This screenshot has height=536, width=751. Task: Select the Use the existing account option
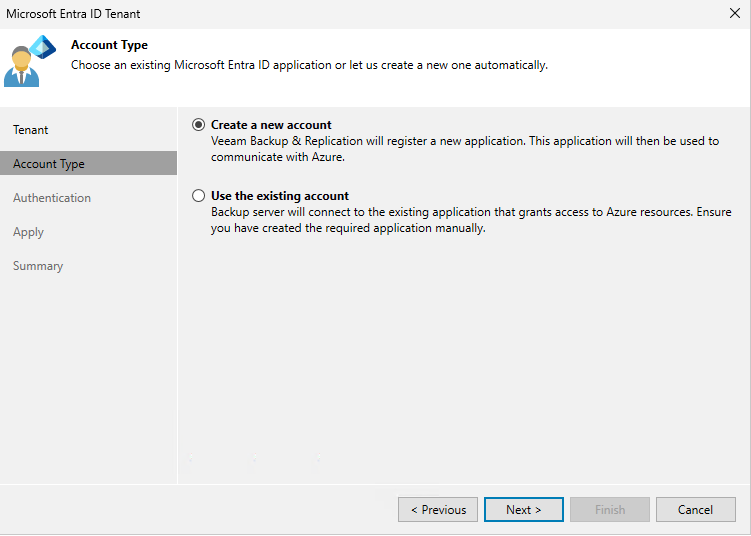[x=198, y=196]
